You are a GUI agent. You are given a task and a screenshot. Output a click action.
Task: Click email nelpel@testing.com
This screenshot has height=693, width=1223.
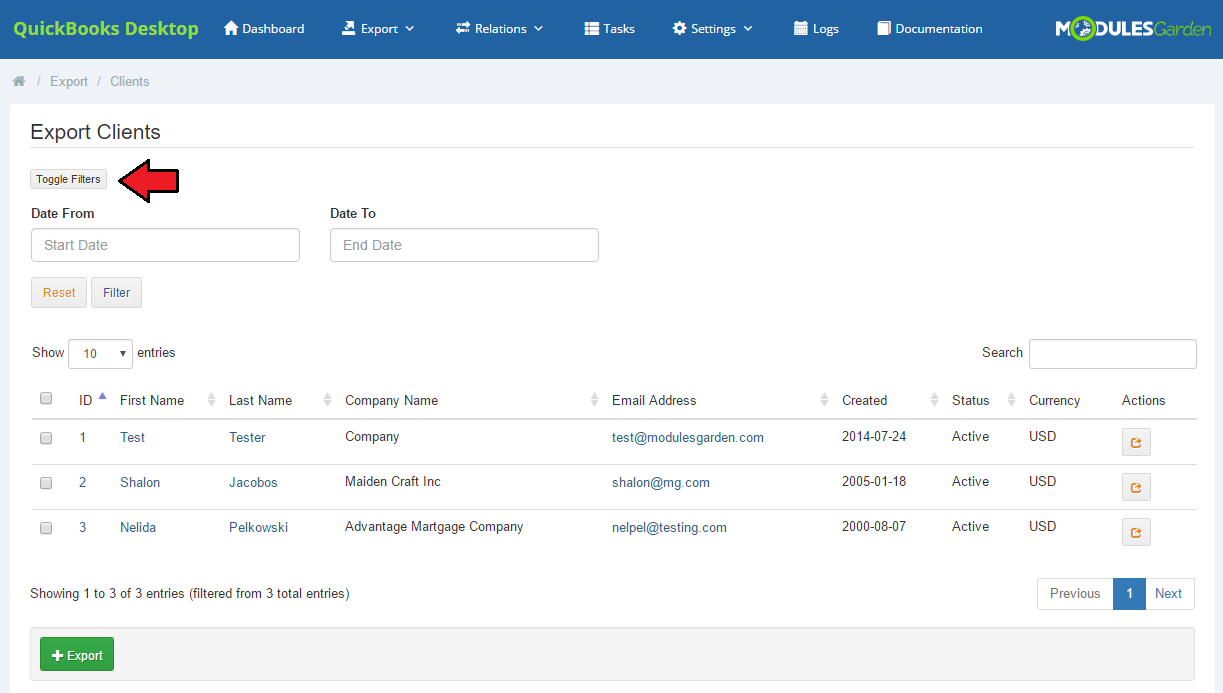coord(669,527)
